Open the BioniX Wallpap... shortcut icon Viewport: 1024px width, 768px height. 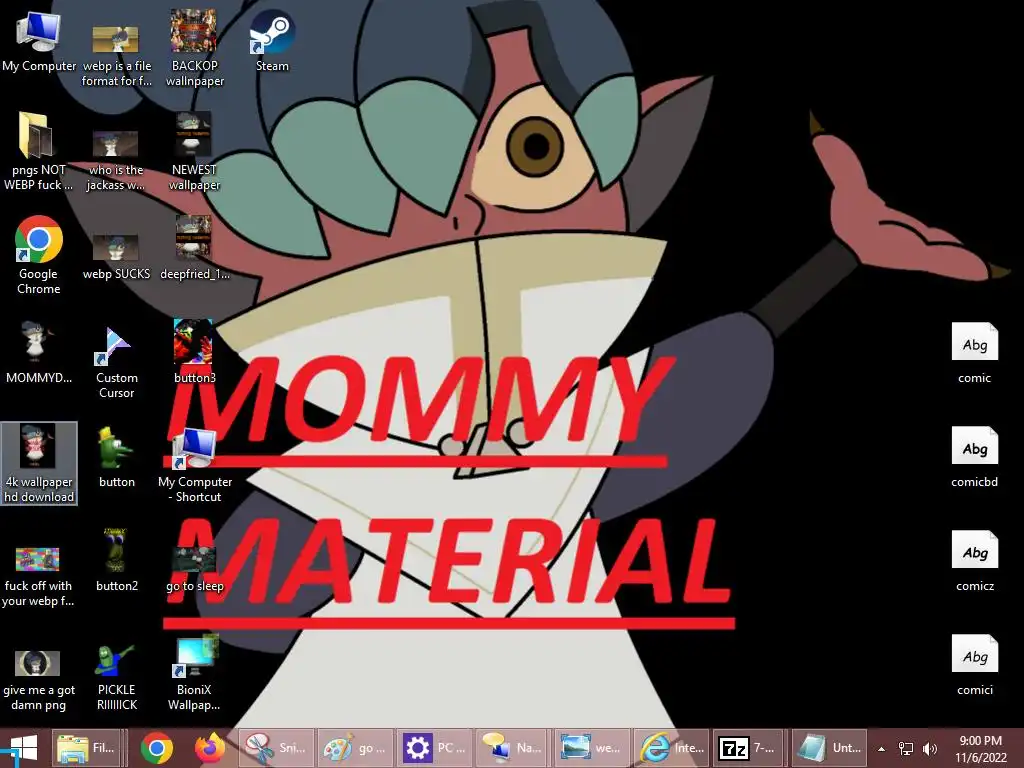click(194, 673)
